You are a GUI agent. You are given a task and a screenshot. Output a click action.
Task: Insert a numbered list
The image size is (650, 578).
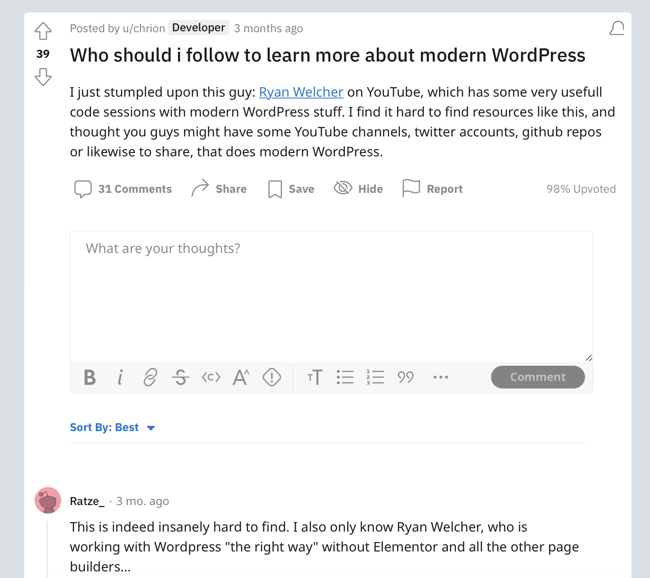[375, 377]
